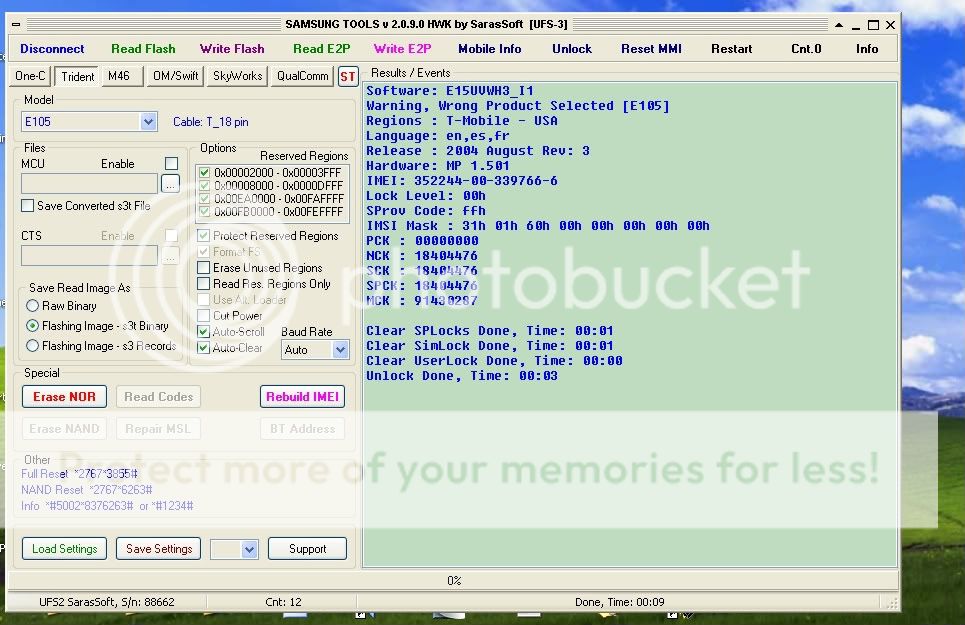Click the red ST button

click(x=348, y=77)
